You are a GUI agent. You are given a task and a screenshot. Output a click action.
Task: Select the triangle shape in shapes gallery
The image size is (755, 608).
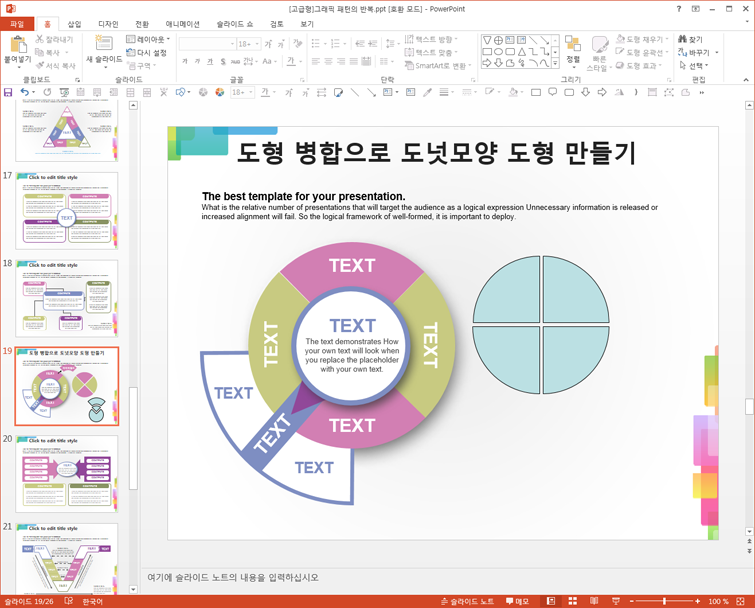(x=522, y=52)
